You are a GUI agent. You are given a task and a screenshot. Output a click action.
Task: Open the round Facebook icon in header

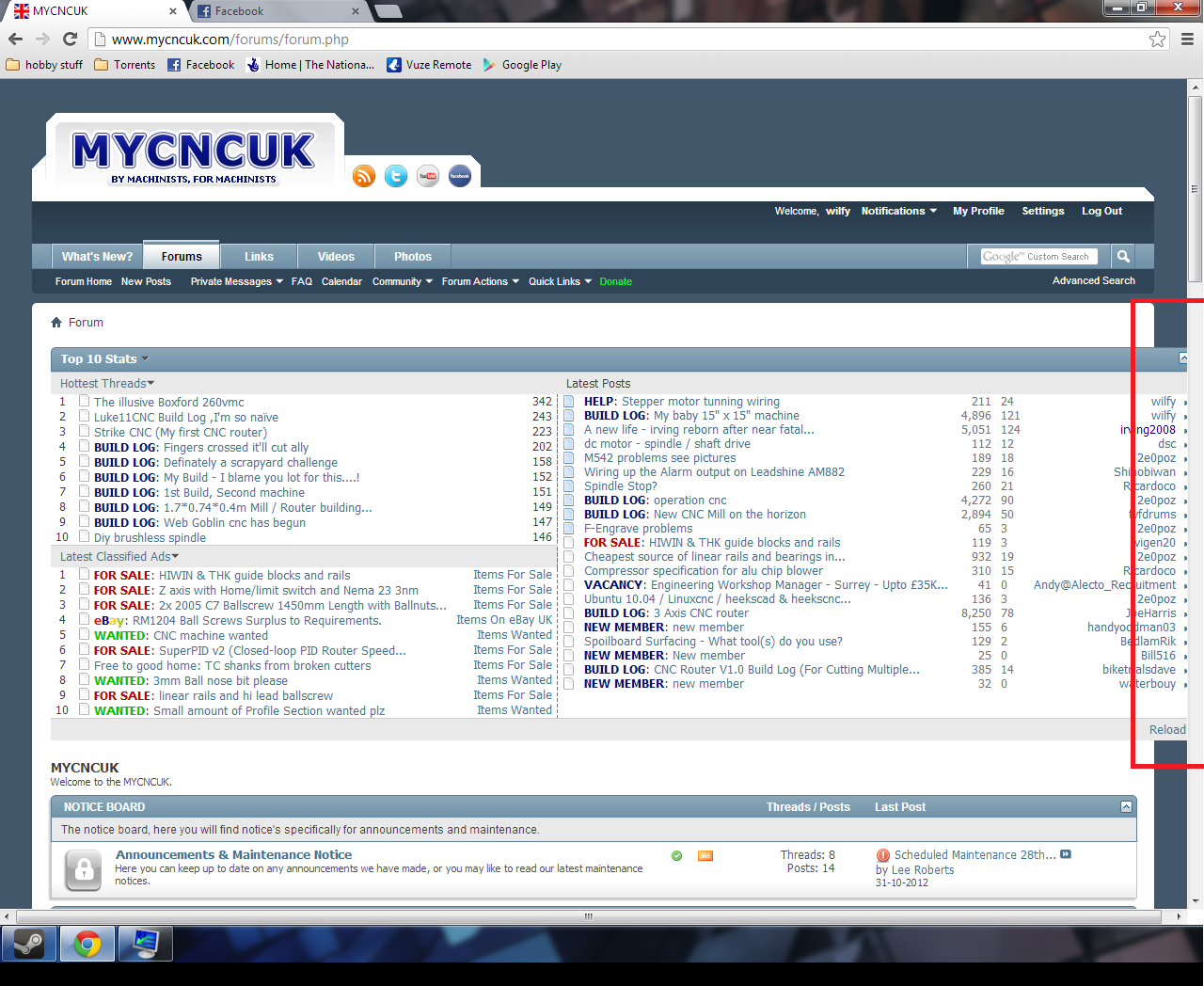point(460,176)
